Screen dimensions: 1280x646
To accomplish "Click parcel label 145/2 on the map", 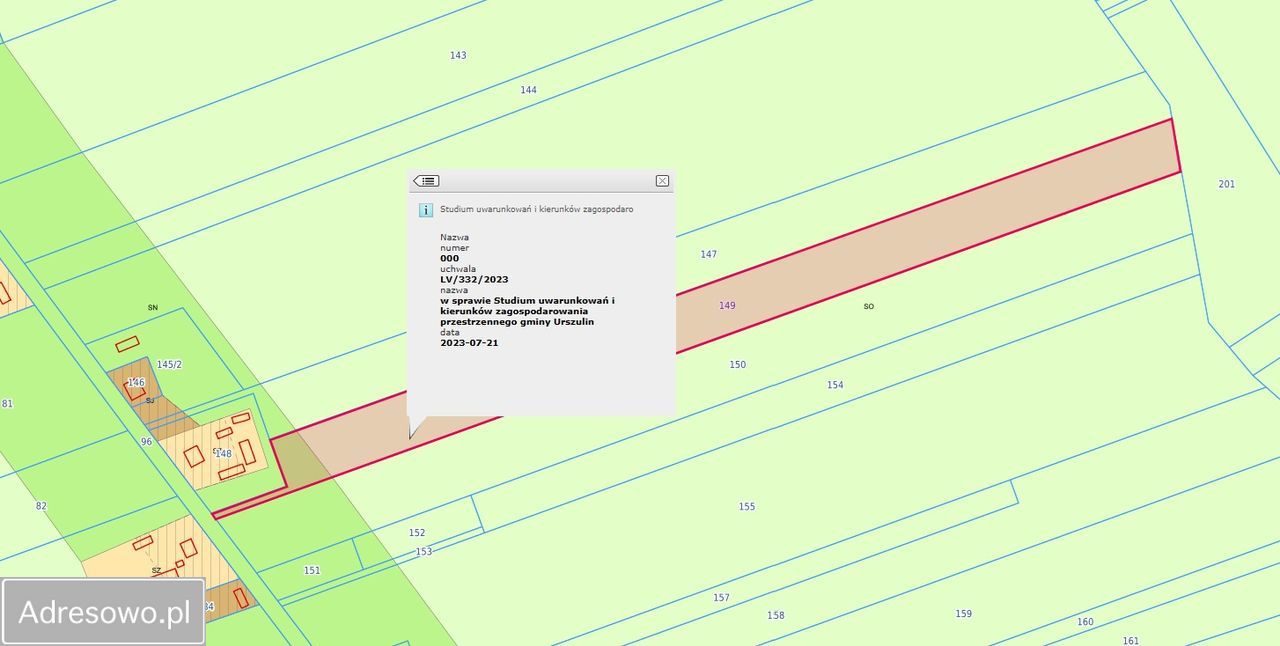I will coord(170,365).
